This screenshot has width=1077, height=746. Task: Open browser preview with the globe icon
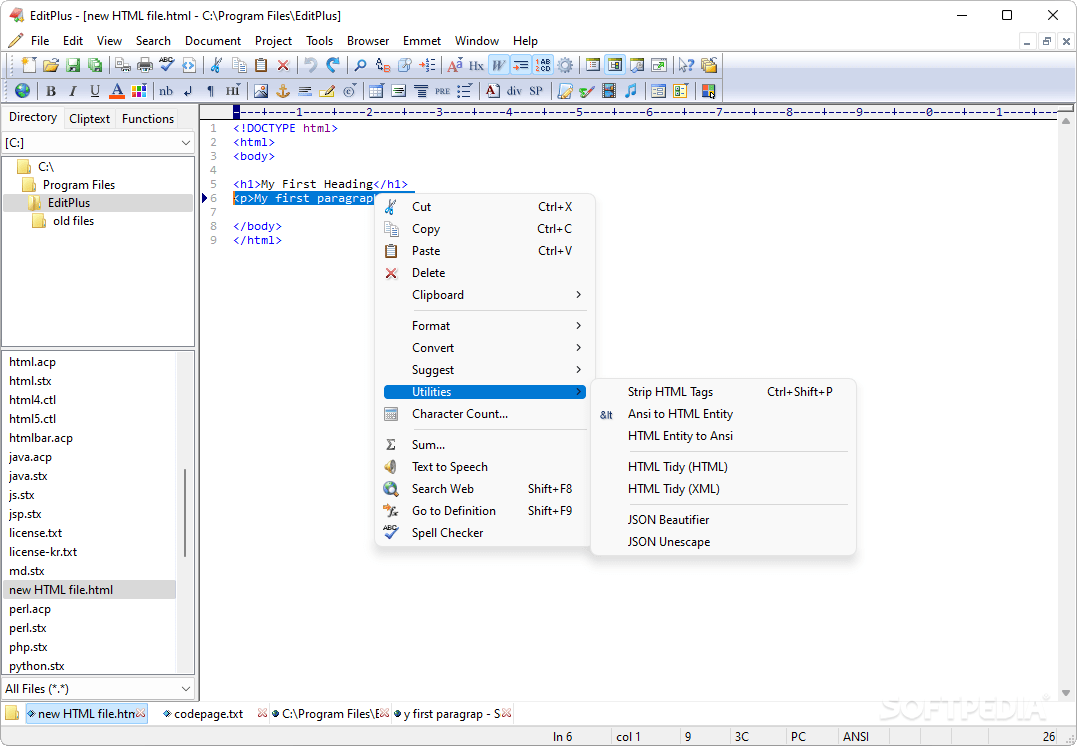coord(23,91)
